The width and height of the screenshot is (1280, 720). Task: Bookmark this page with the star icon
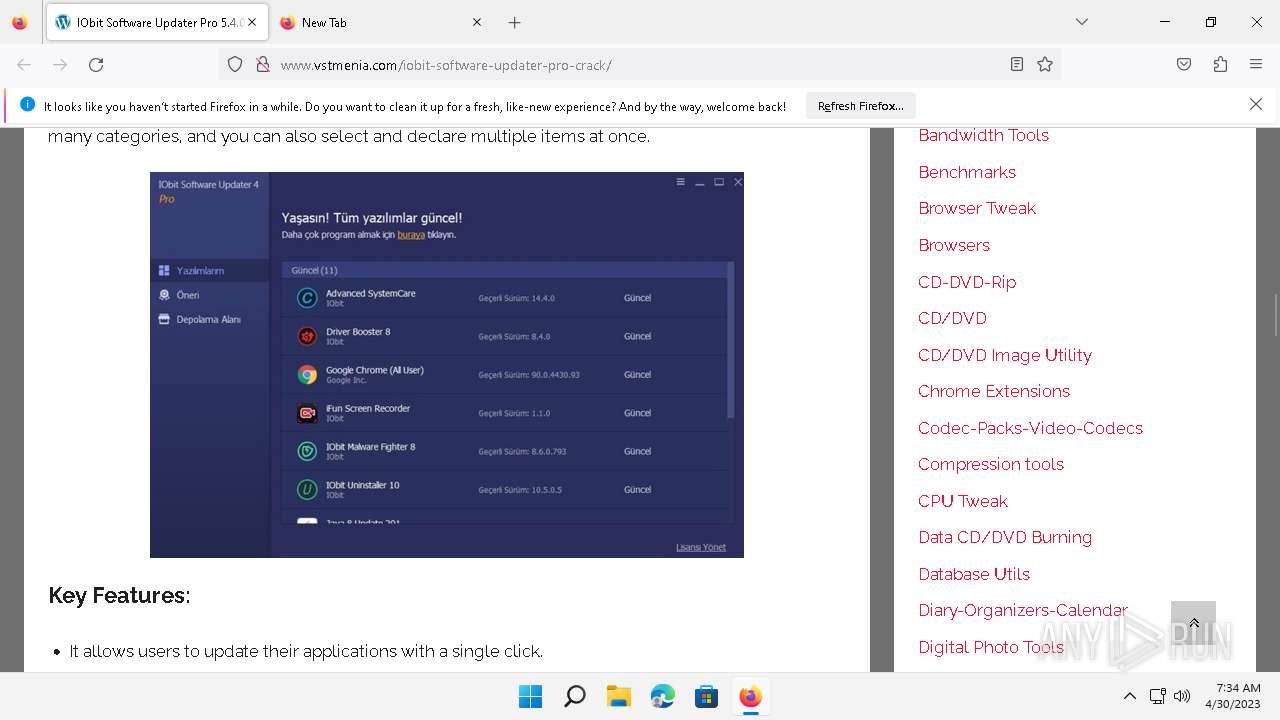1045,65
